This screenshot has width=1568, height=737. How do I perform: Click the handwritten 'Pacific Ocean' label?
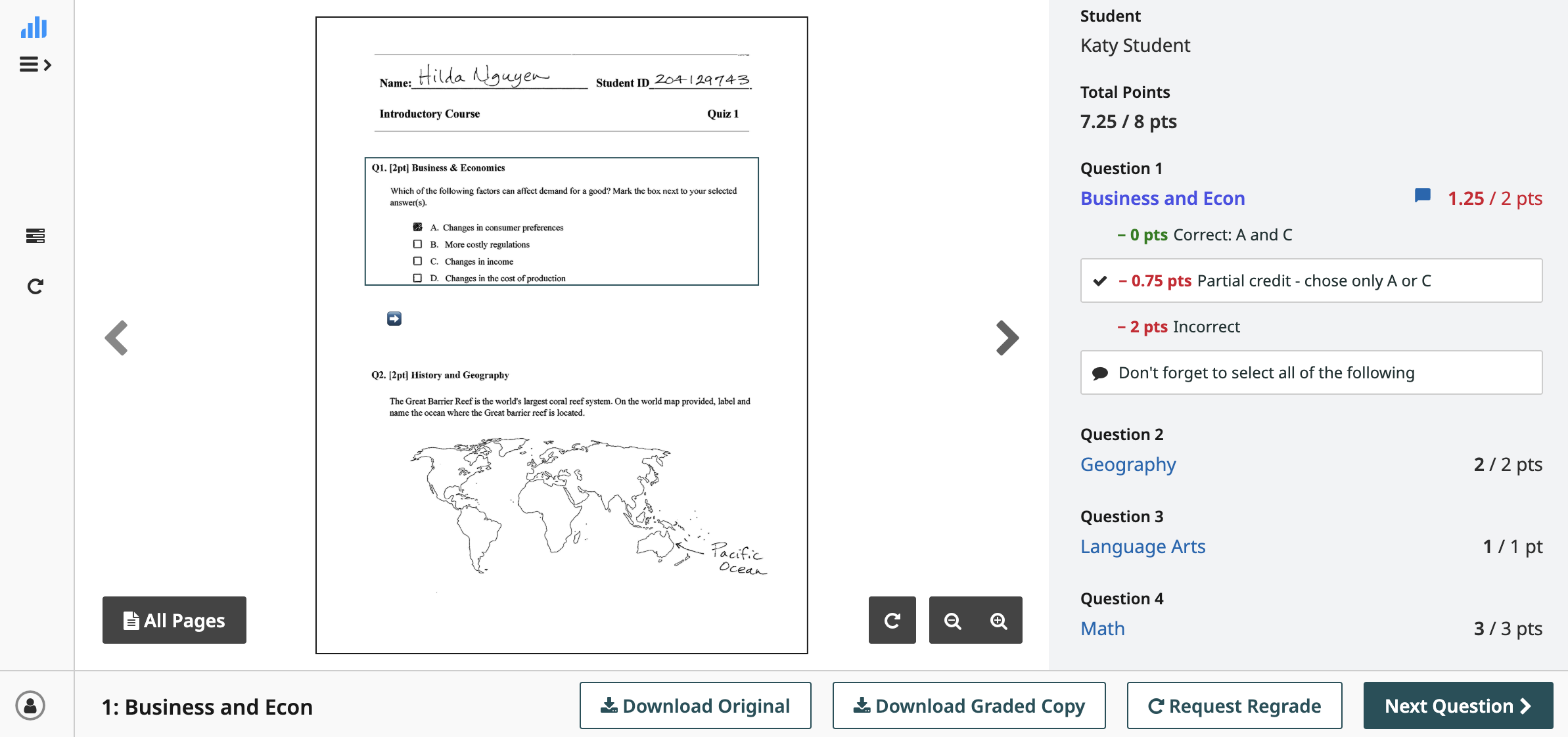739,559
